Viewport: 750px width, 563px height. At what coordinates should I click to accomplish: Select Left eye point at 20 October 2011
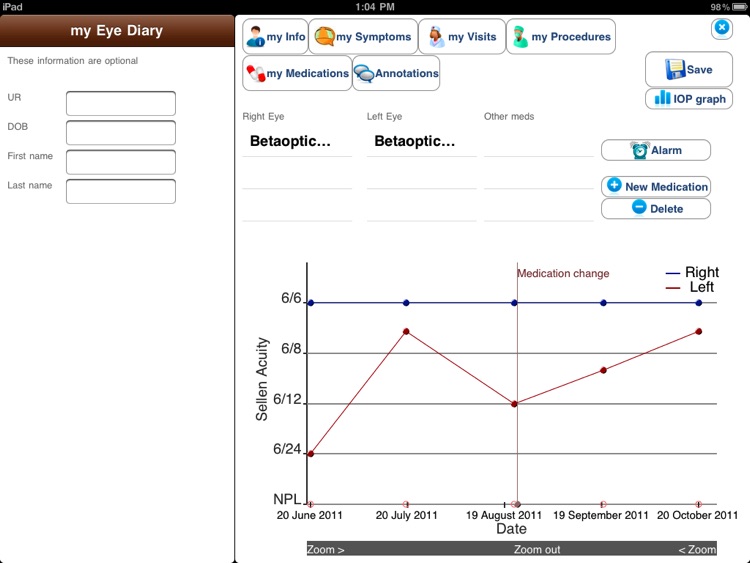[698, 331]
